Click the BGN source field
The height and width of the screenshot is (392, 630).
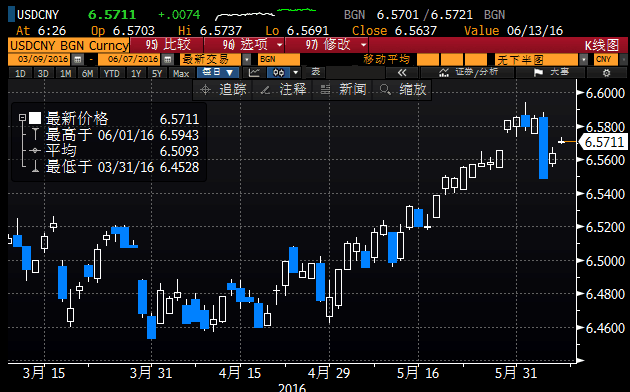point(279,60)
